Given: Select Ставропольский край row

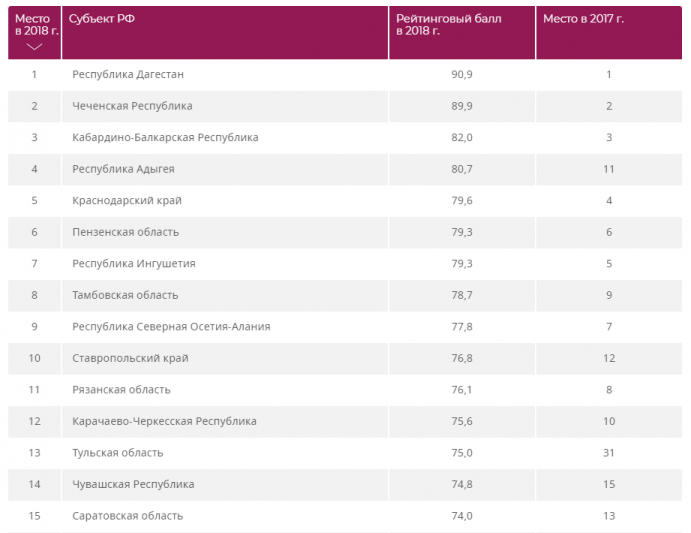Looking at the screenshot, I should coord(130,358).
